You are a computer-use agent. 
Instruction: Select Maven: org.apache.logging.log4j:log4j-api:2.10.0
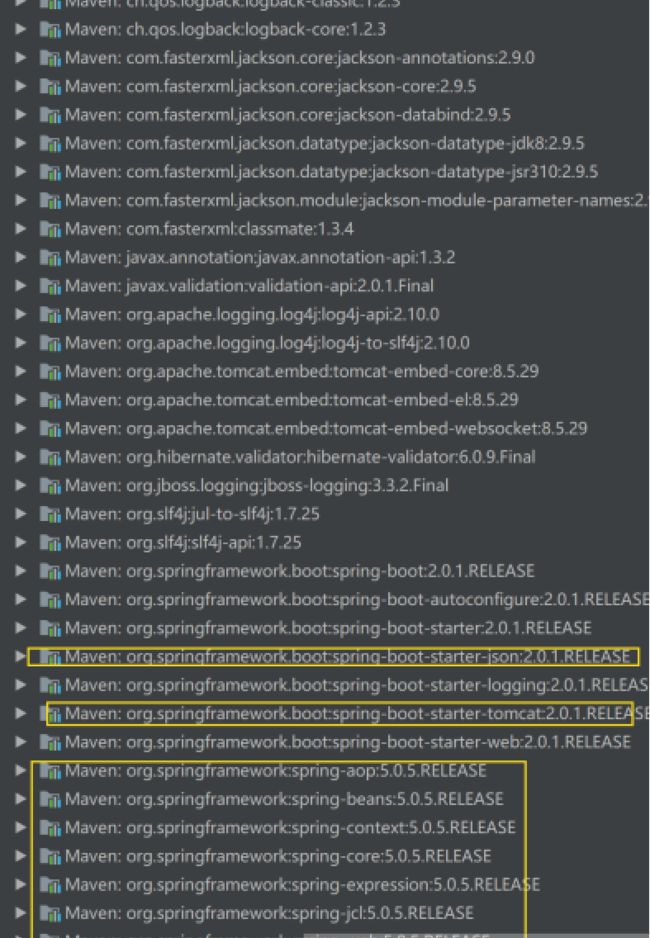252,315
